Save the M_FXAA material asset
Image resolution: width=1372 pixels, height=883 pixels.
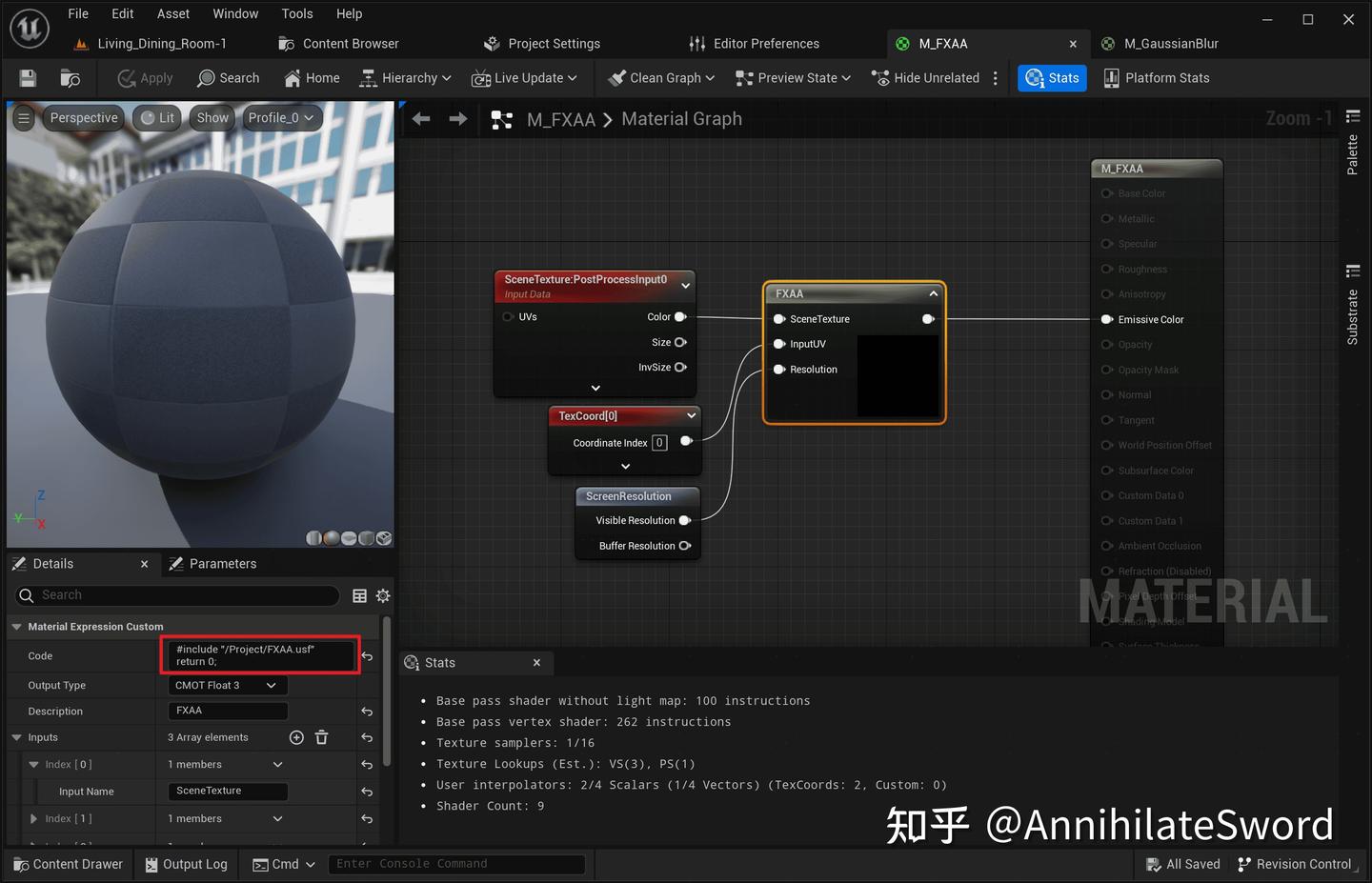[x=28, y=78]
